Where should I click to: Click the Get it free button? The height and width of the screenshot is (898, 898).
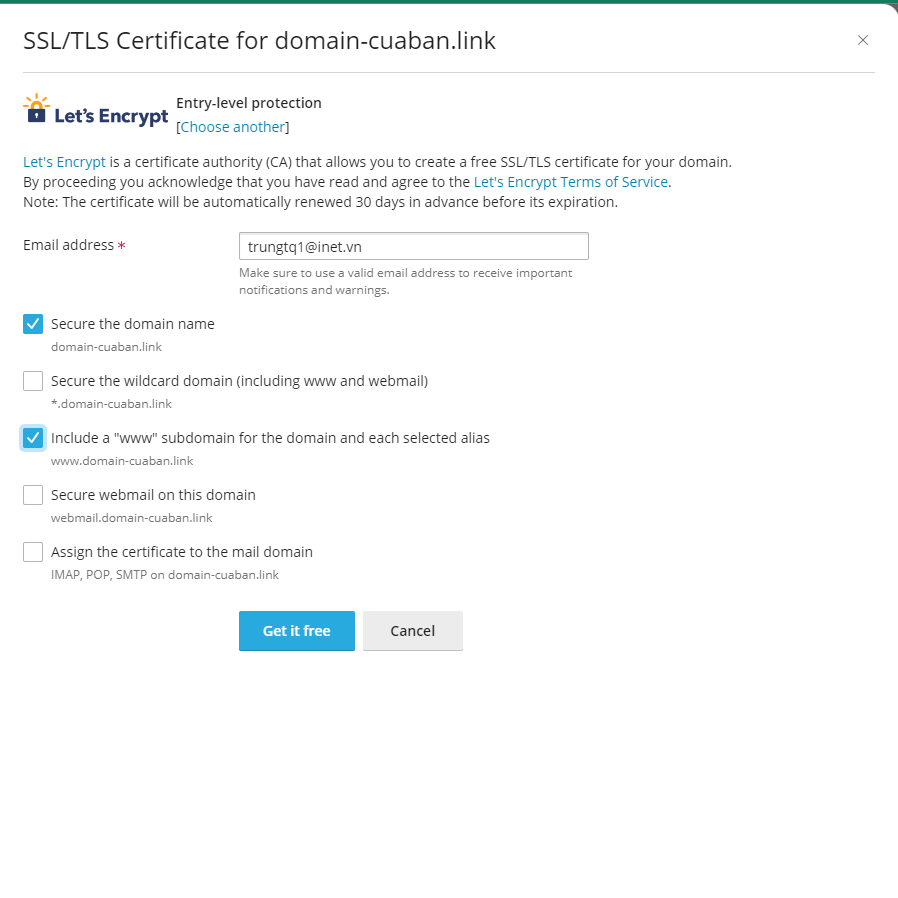(x=297, y=631)
